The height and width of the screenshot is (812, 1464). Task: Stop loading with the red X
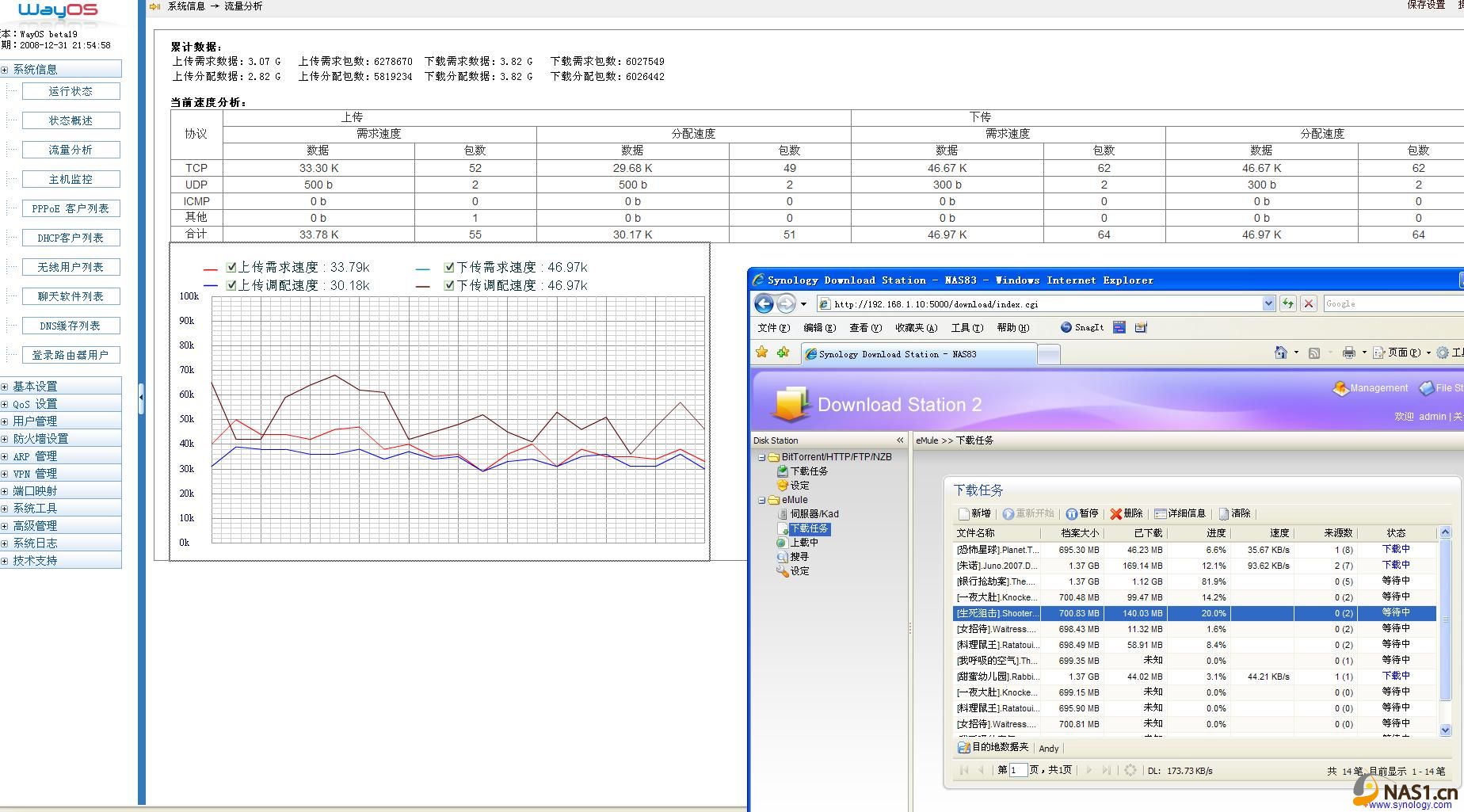pyautogui.click(x=1309, y=303)
